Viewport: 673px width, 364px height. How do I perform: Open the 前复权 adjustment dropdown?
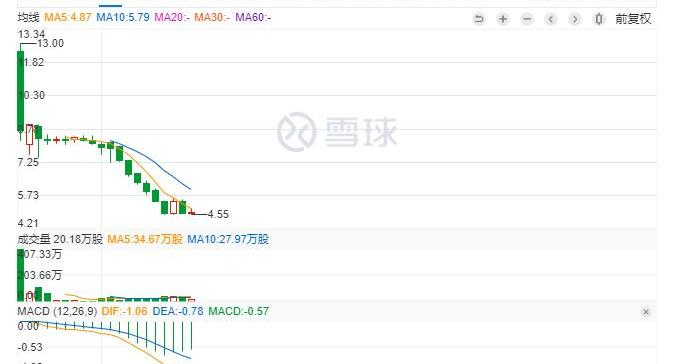coord(633,19)
